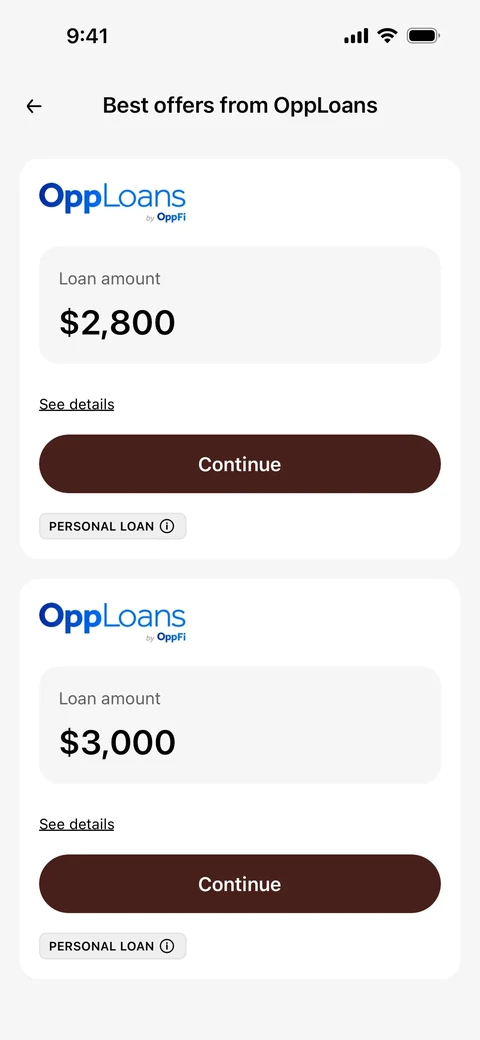480x1040 pixels.
Task: Select the first PERSONAL LOAN badge
Action: tap(113, 527)
